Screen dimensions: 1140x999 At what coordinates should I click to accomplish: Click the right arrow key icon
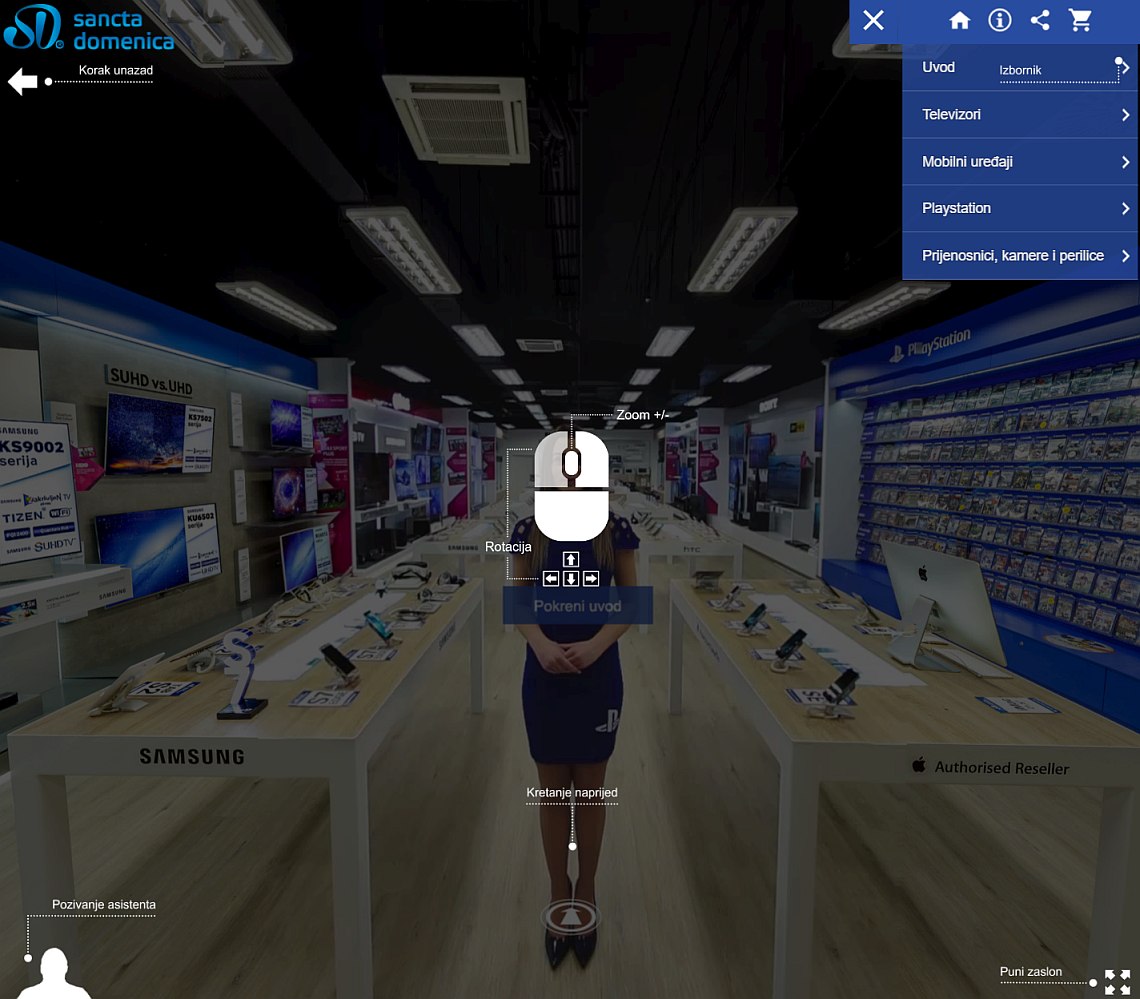coord(591,579)
